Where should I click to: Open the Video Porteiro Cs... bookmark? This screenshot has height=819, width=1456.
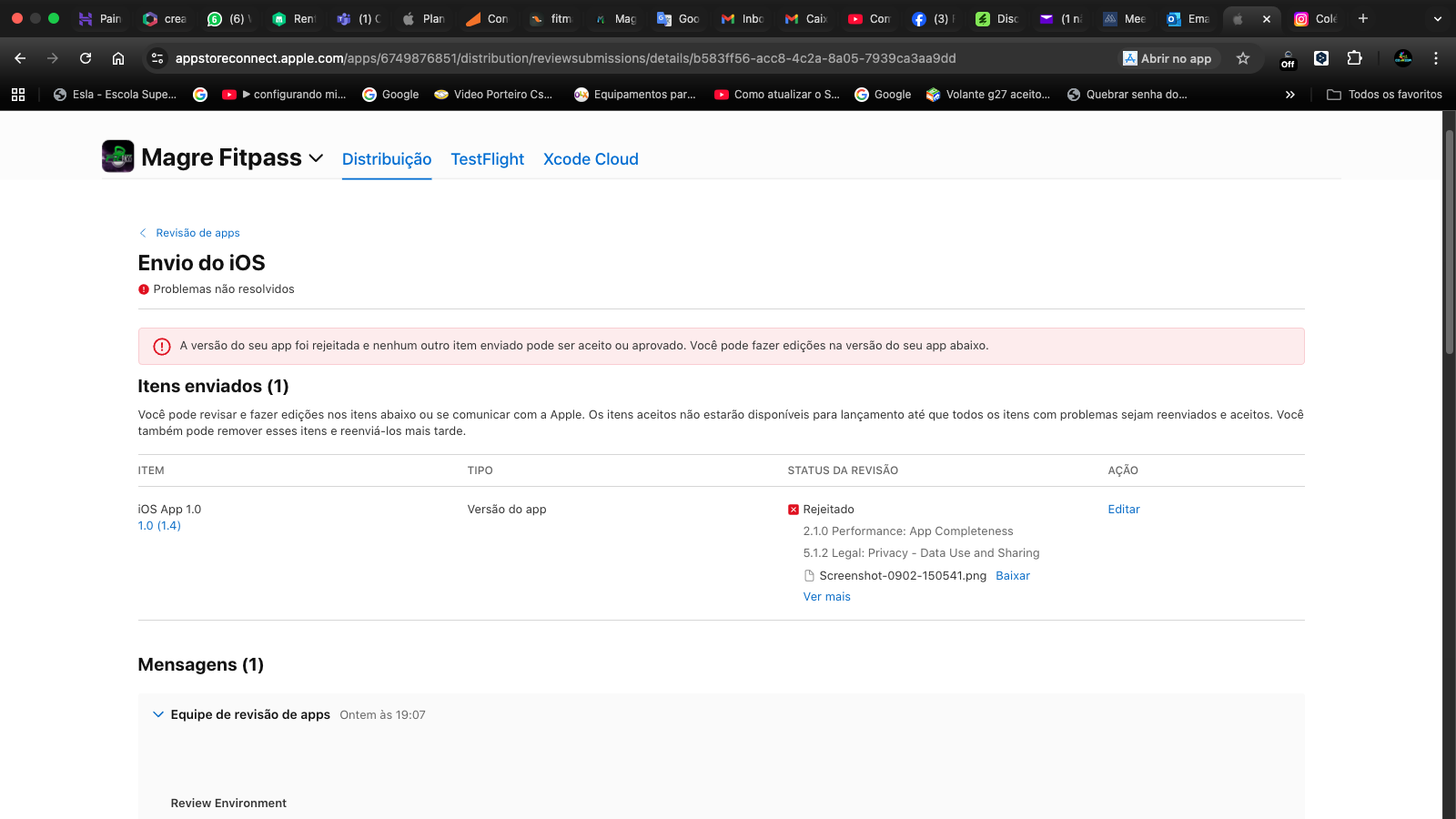493,95
